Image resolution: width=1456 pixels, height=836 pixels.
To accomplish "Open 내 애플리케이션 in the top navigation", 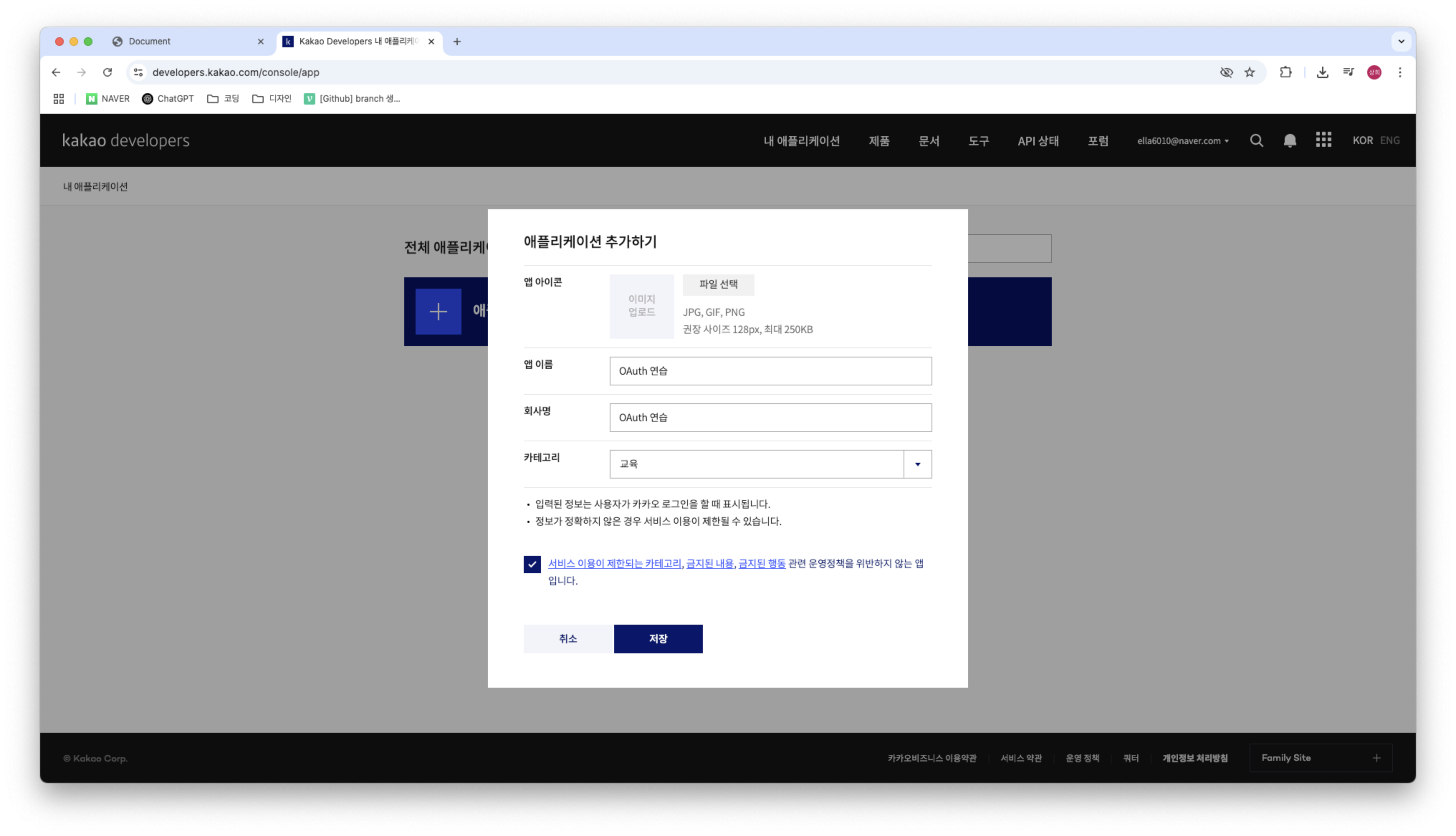I will [x=801, y=141].
